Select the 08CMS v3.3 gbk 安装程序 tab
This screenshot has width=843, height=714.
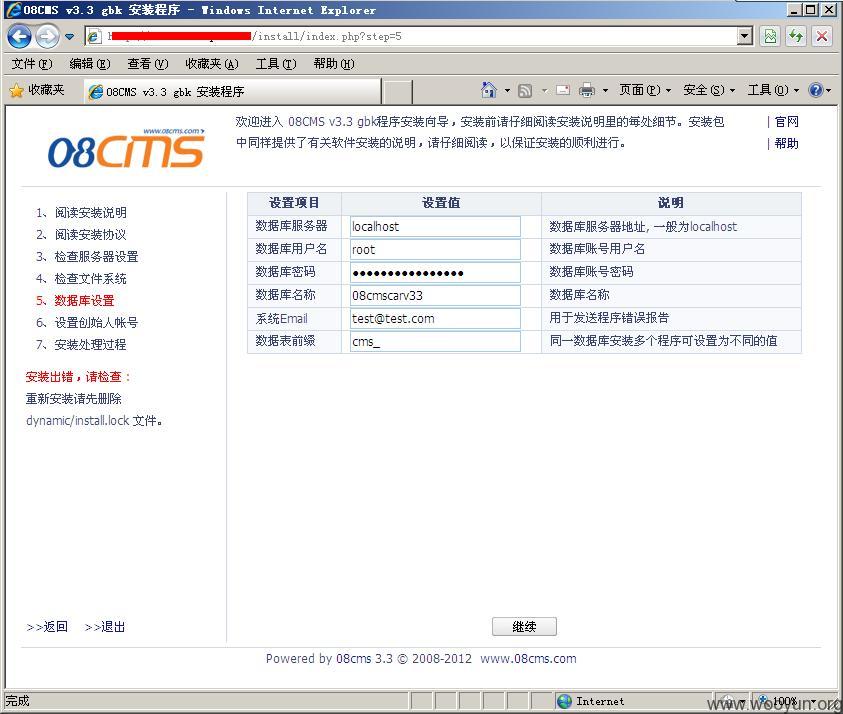coord(232,91)
